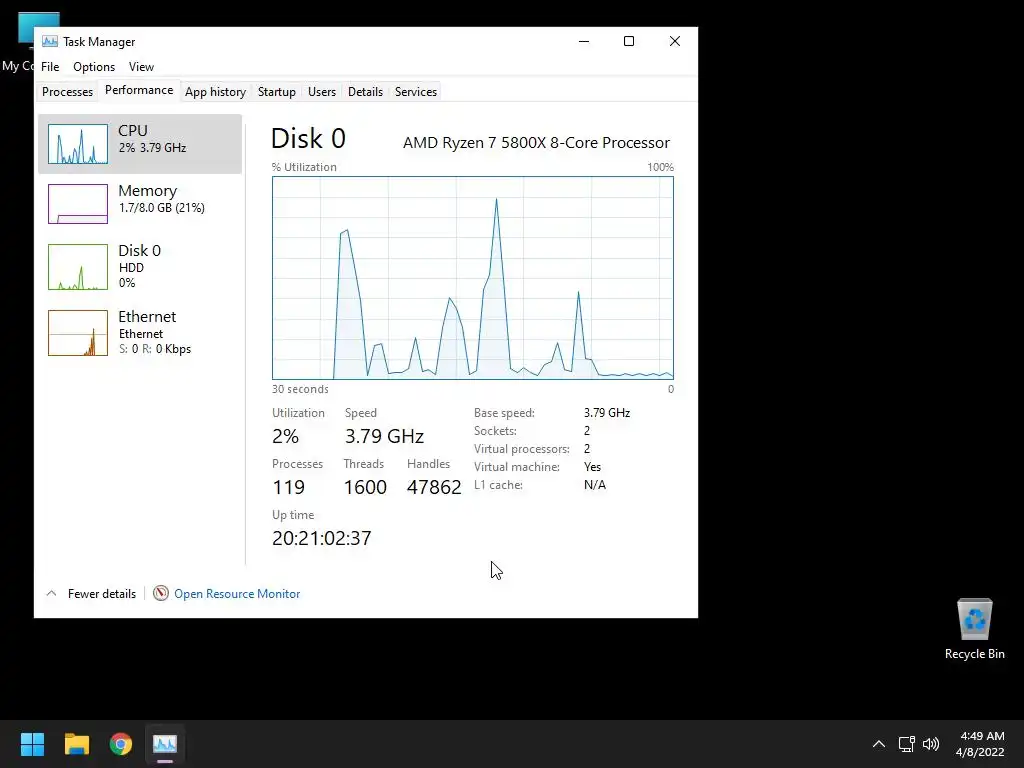Click the Task Manager taskbar icon
The image size is (1024, 768).
[165, 744]
